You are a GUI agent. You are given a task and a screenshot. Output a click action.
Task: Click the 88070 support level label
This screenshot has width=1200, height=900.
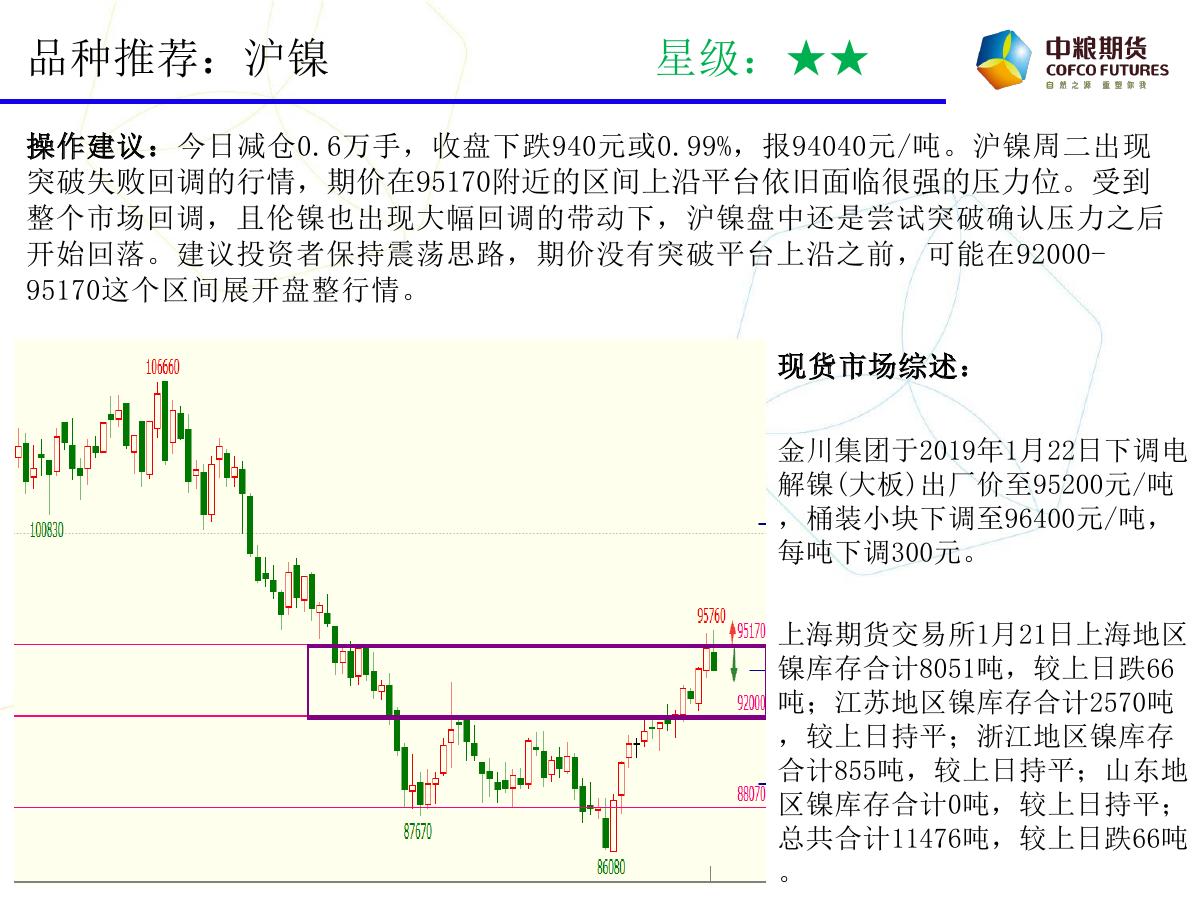click(x=751, y=793)
